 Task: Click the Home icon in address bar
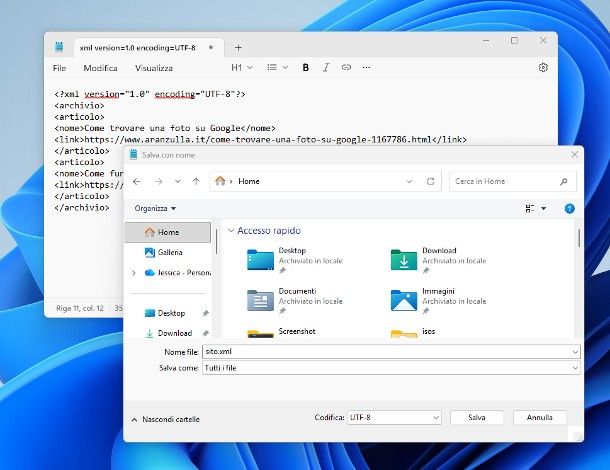(220, 181)
